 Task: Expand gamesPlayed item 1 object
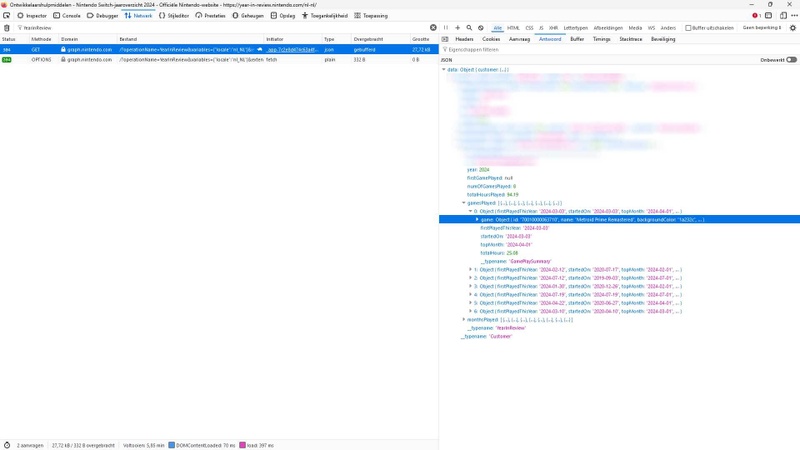click(470, 269)
